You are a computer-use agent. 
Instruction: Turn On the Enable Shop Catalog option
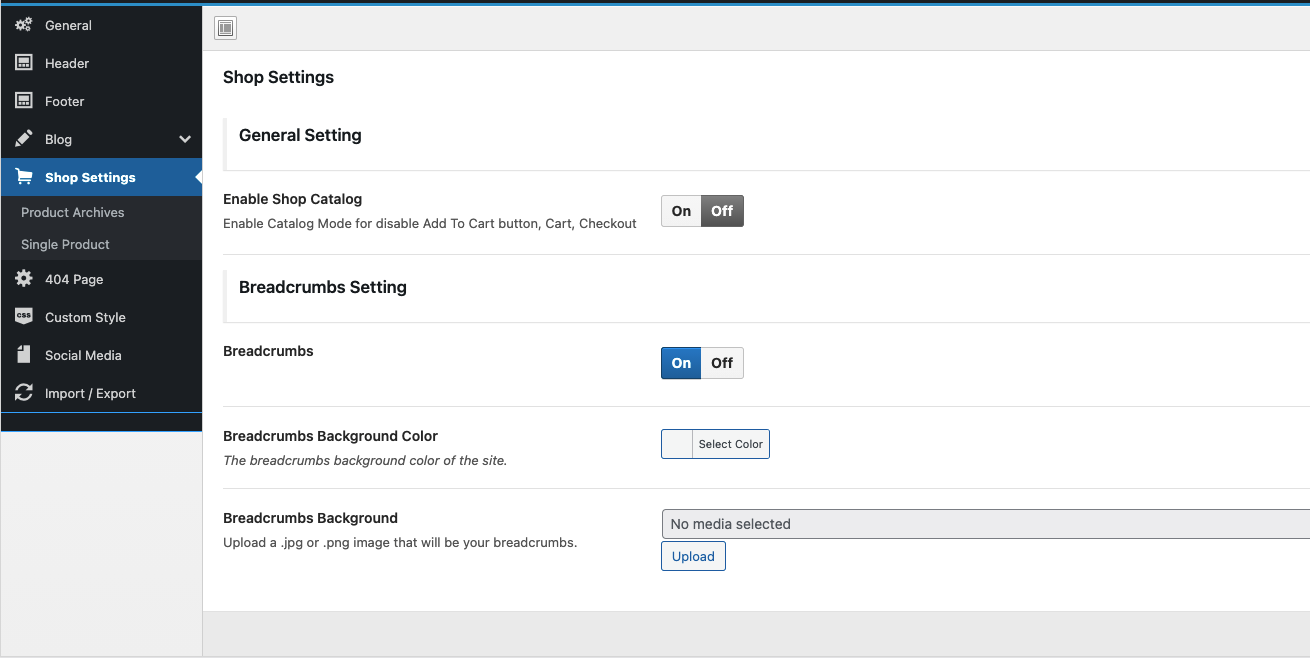tap(681, 211)
